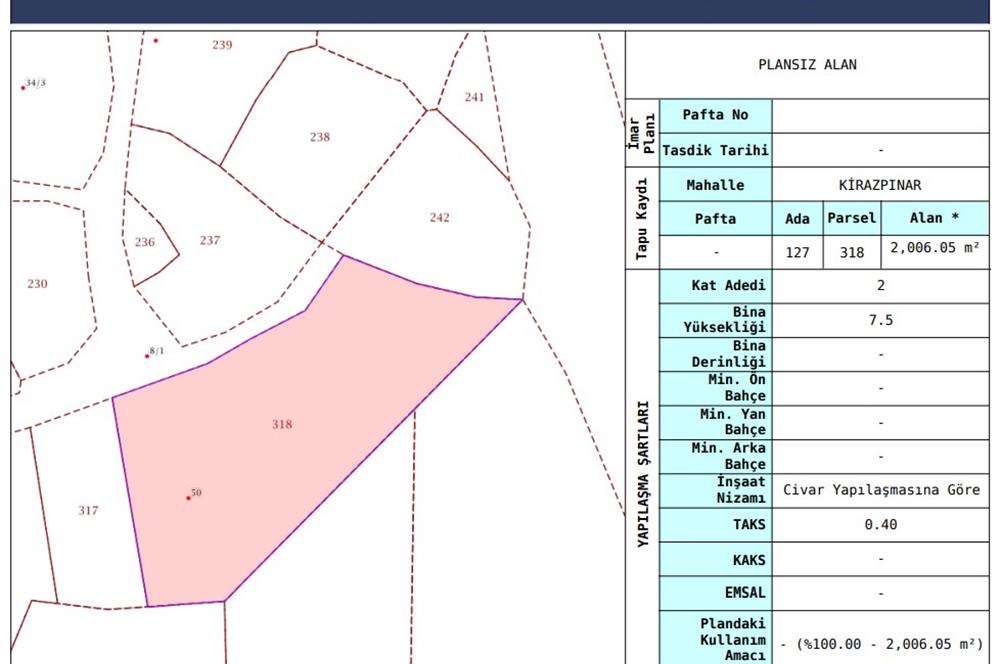This screenshot has height=664, width=1000.
Task: Click the Ada value 127
Action: pyautogui.click(x=797, y=252)
